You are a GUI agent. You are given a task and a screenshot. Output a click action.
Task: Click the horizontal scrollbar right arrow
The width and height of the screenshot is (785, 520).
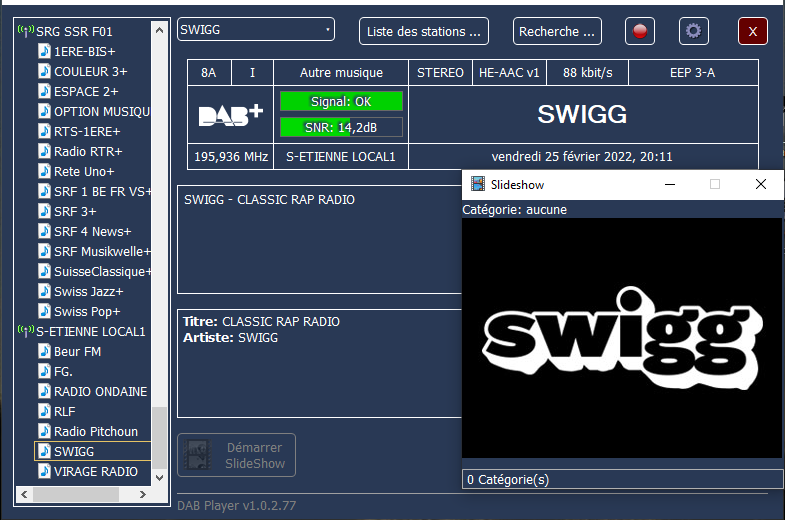[143, 494]
